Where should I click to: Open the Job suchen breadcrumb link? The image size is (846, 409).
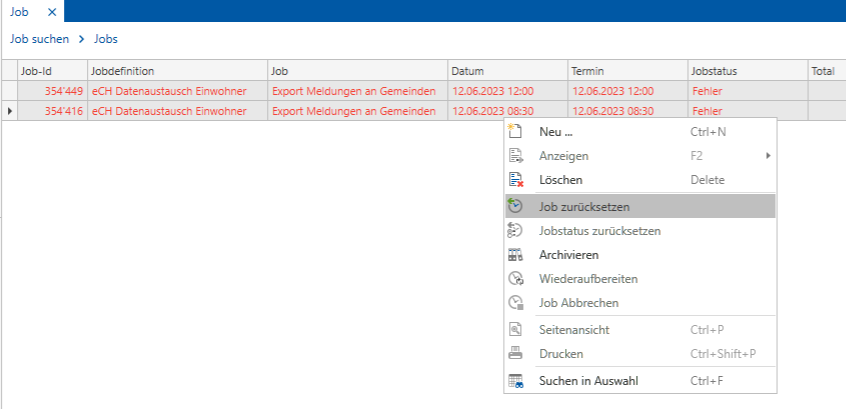click(39, 39)
